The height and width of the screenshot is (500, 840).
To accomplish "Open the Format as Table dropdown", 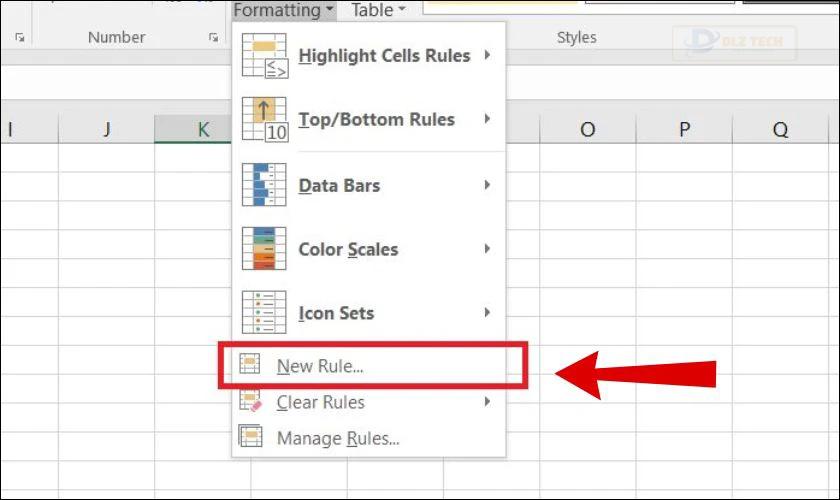I will click(x=378, y=10).
